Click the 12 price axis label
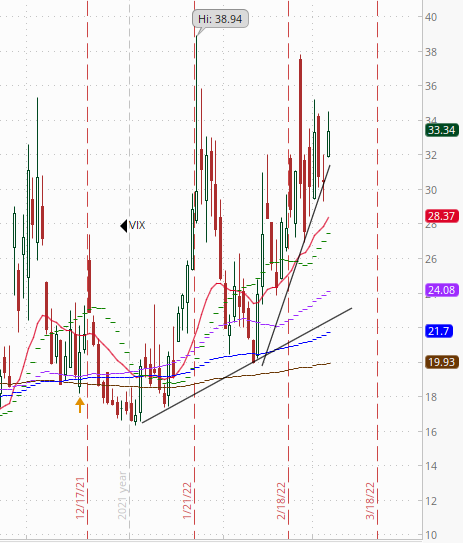Screen dimensions: 463x543 pyautogui.click(x=431, y=501)
